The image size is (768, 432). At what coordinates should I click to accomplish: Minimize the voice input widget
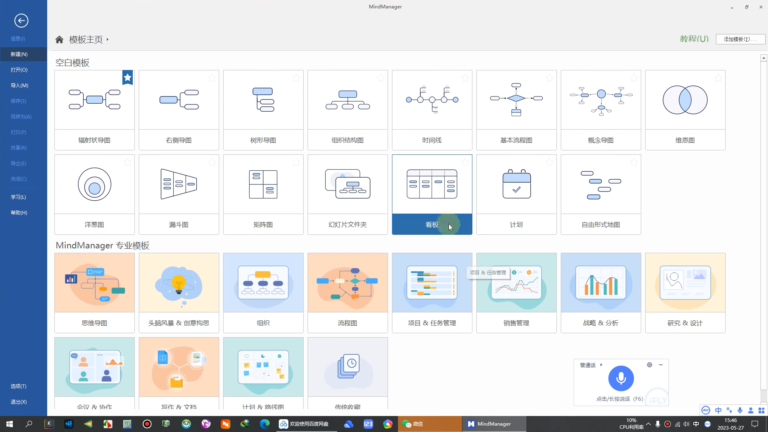pos(661,365)
